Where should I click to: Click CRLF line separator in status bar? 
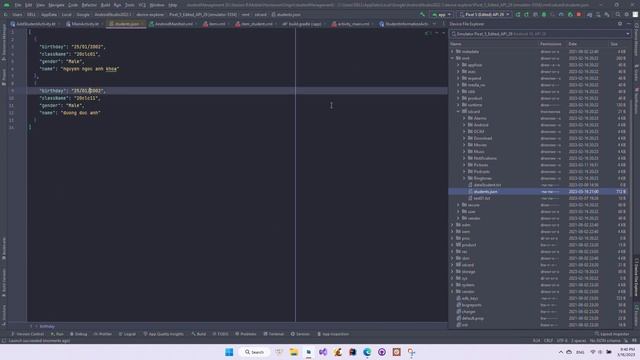pos(548,341)
